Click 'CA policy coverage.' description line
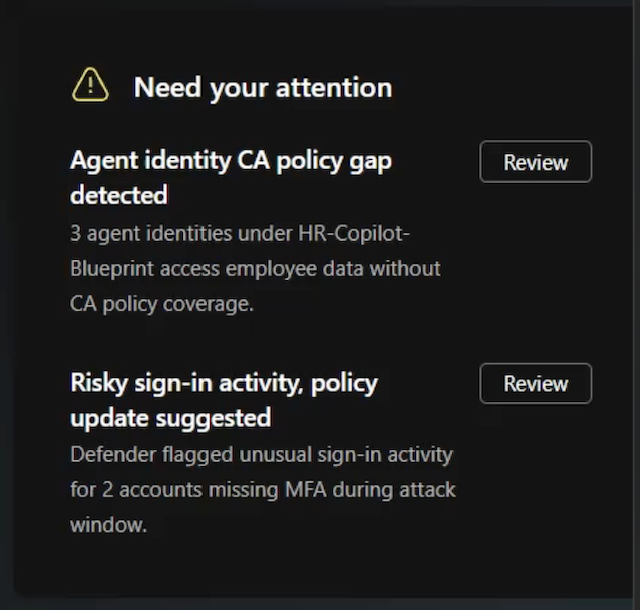 pyautogui.click(x=162, y=305)
